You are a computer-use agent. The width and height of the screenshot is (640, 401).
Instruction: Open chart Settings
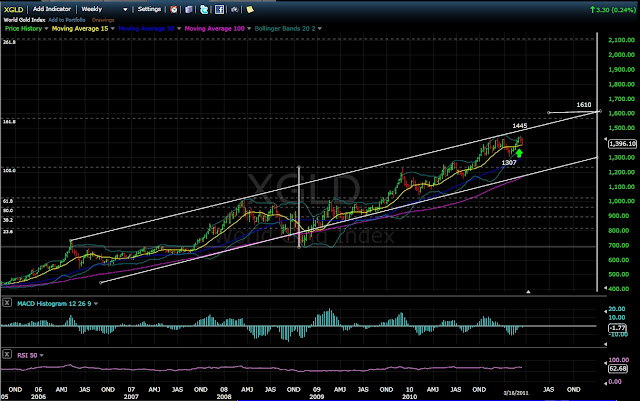149,9
